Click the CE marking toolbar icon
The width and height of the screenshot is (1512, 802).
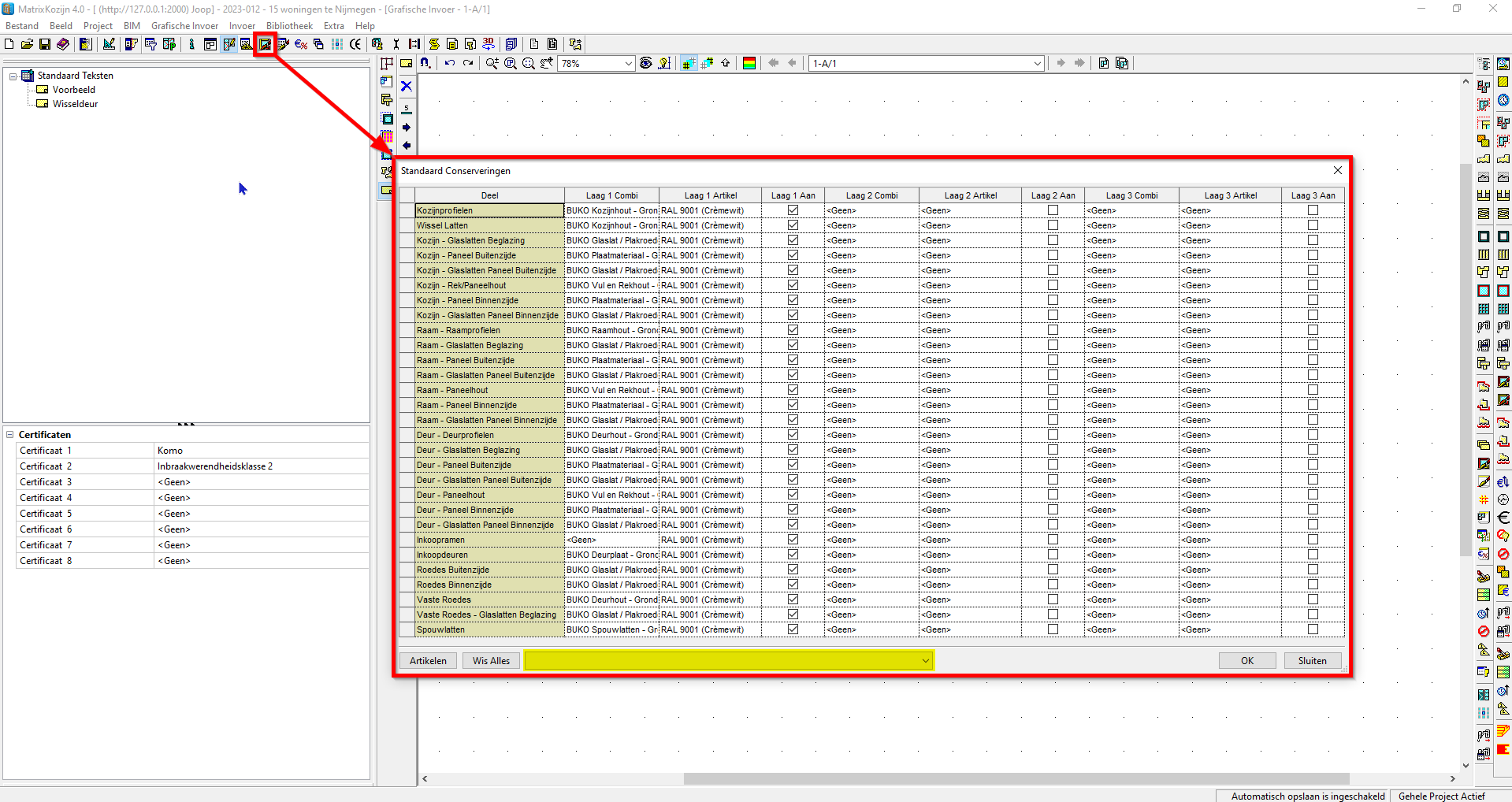(355, 44)
